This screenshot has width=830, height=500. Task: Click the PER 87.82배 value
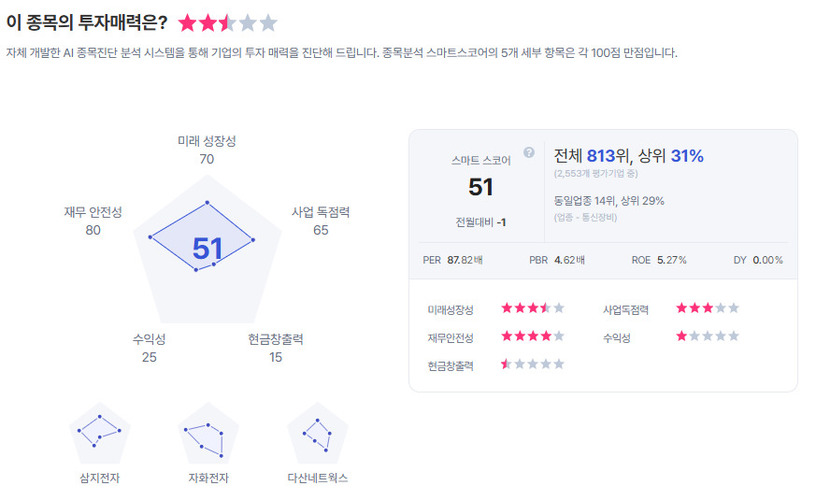(x=465, y=260)
